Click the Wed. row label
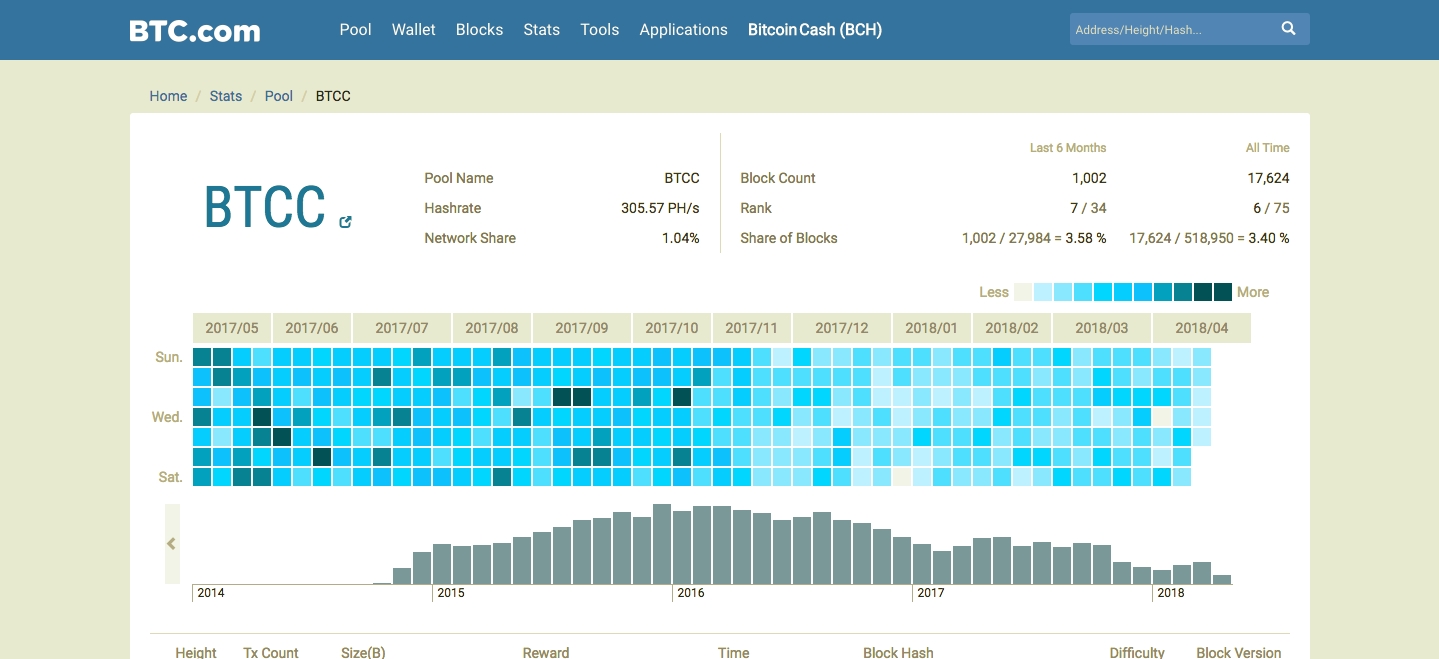 167,417
